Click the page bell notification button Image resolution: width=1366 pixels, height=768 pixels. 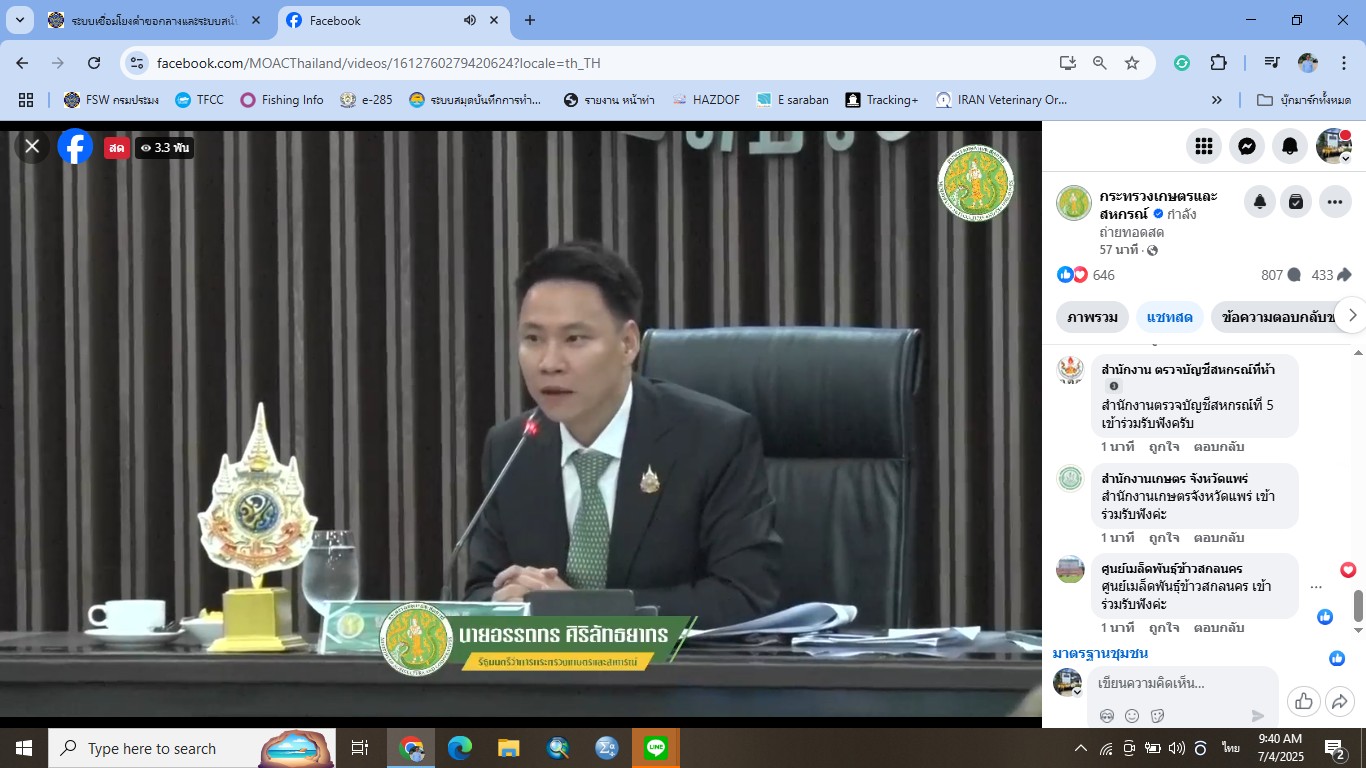coord(1260,202)
